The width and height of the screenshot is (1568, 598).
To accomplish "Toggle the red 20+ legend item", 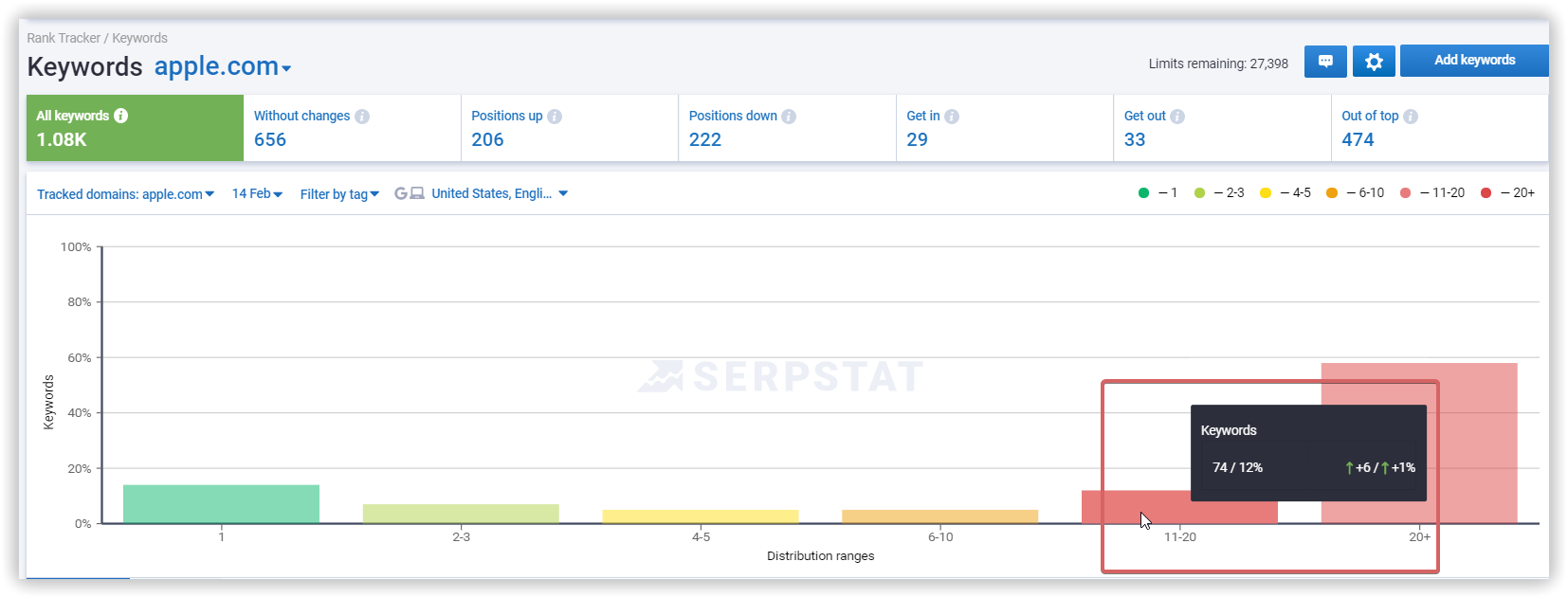I will pos(1507,192).
